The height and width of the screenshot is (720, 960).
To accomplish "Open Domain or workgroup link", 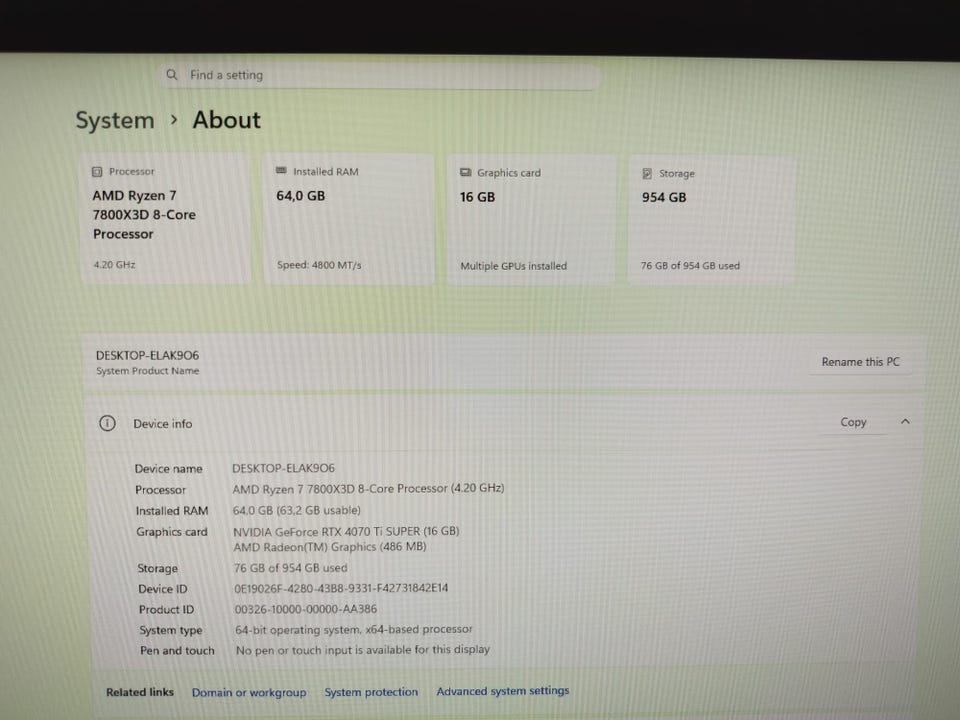I will (249, 692).
